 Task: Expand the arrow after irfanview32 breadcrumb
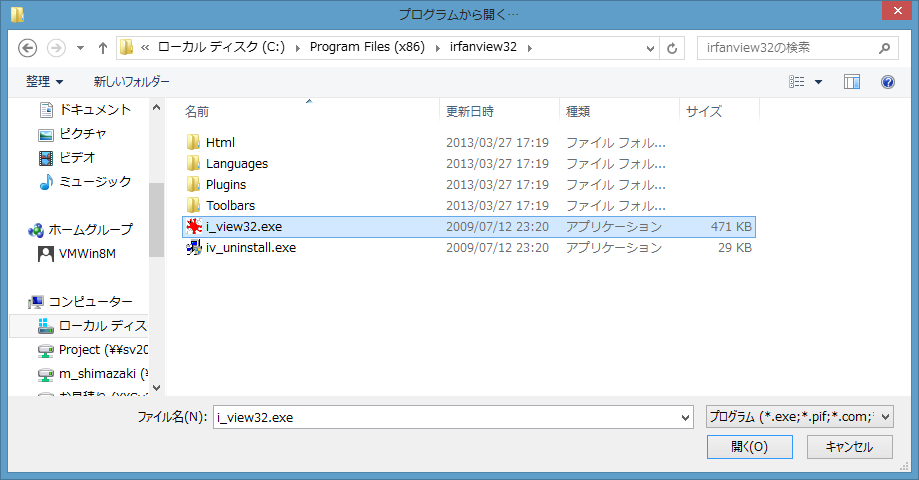point(530,48)
